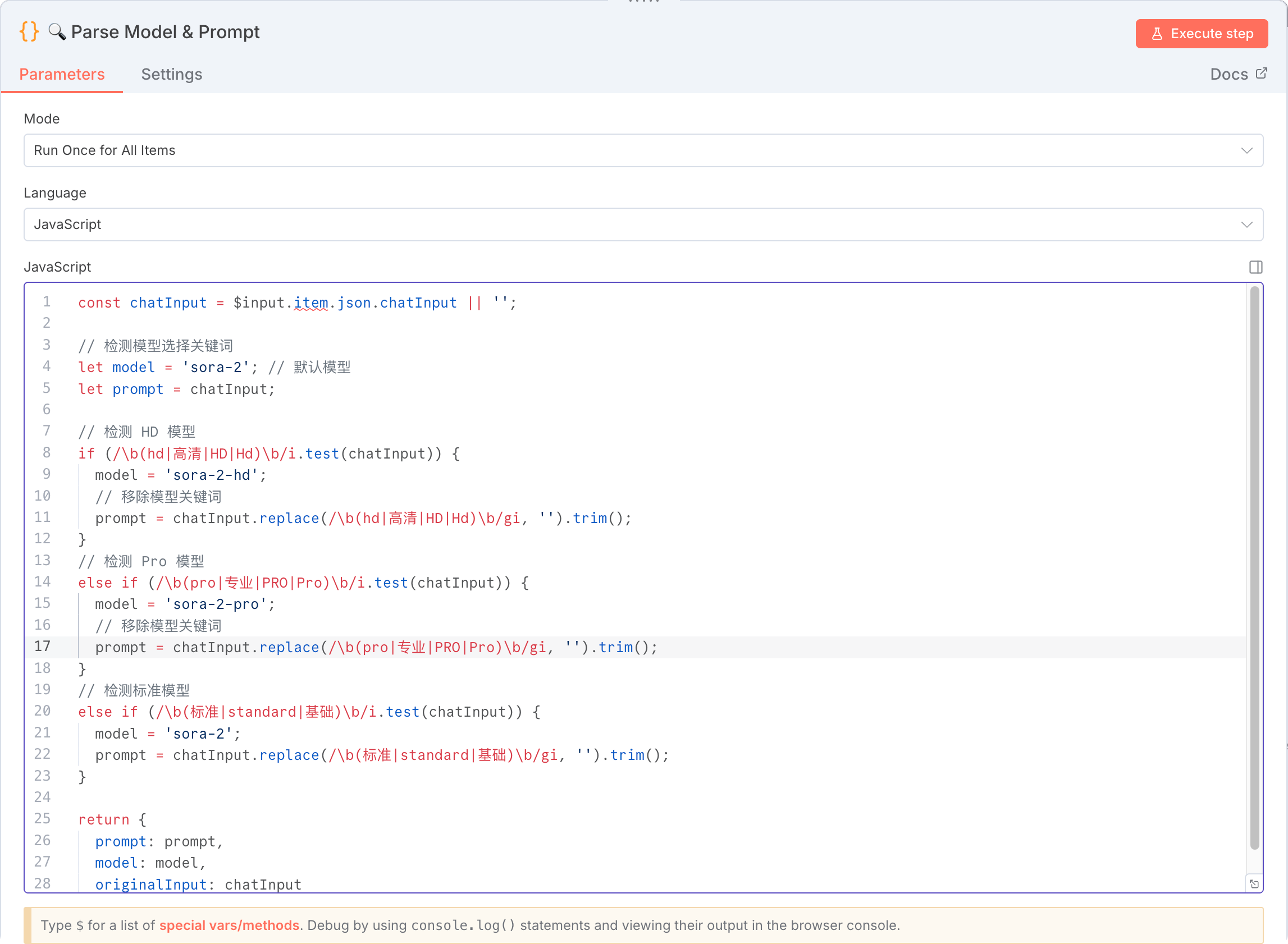Click the comment on line 19
This screenshot has width=1288, height=944.
point(134,690)
